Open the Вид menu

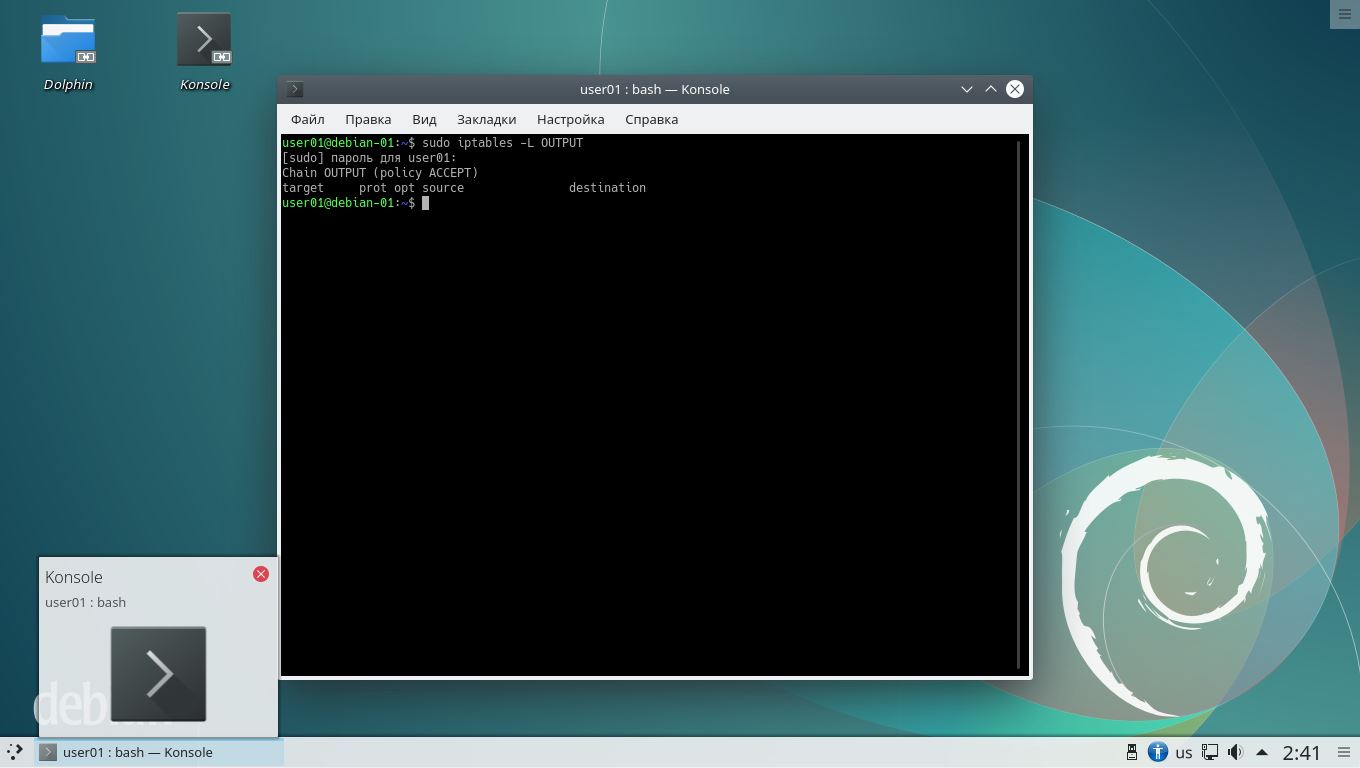(424, 119)
